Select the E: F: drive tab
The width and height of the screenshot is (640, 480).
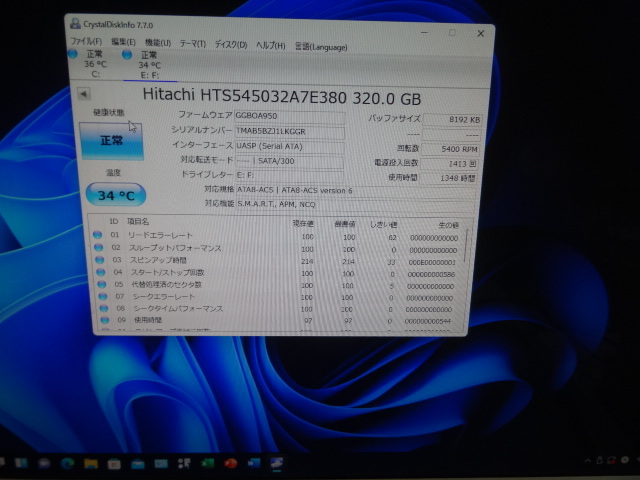150,65
